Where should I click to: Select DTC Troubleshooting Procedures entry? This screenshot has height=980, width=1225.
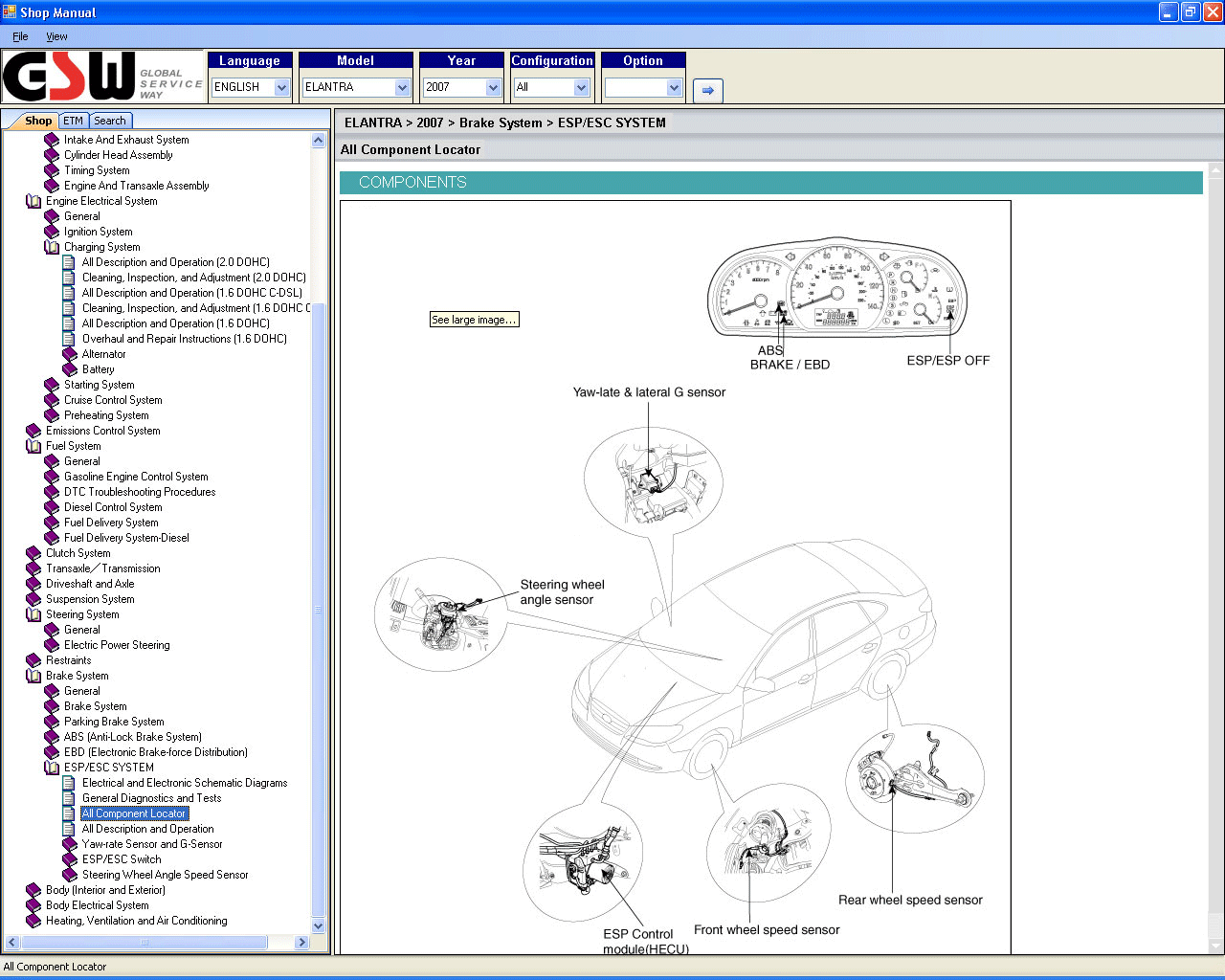tap(140, 492)
